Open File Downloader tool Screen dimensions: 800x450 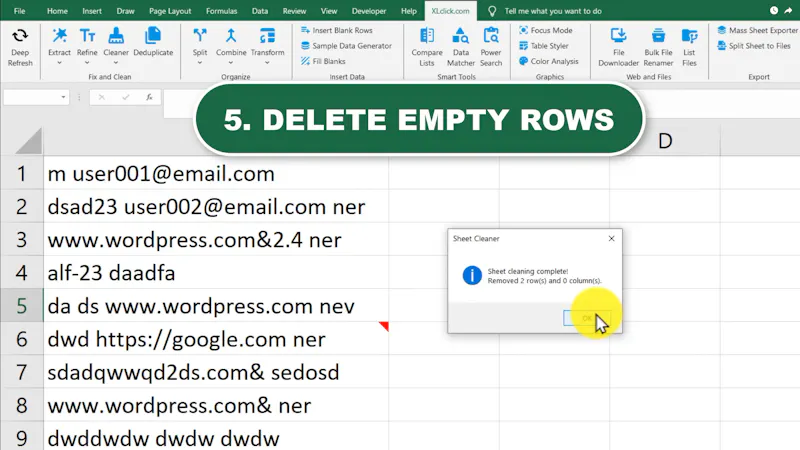coord(618,47)
